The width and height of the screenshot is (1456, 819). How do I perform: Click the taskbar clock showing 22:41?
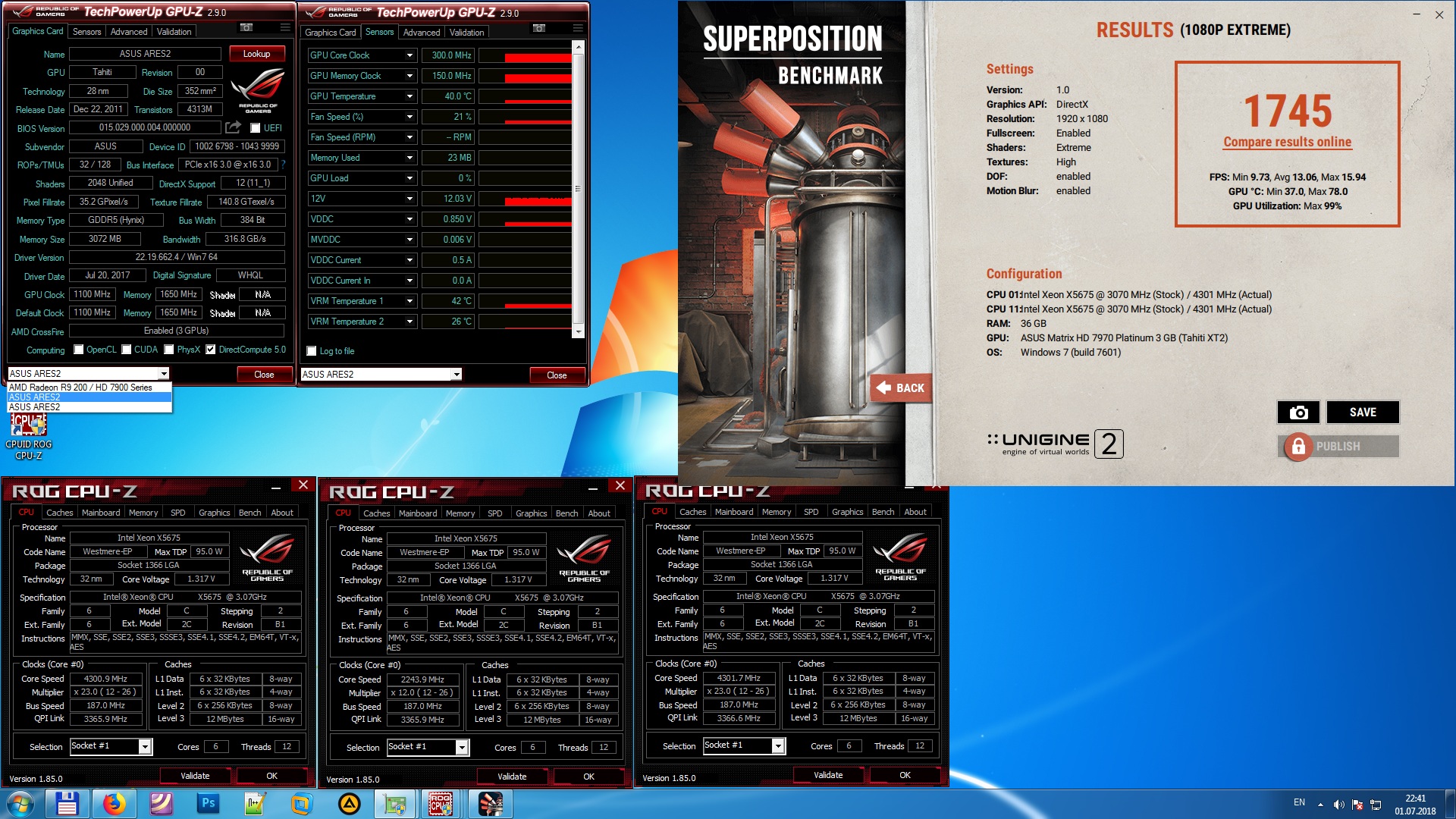[1415, 805]
